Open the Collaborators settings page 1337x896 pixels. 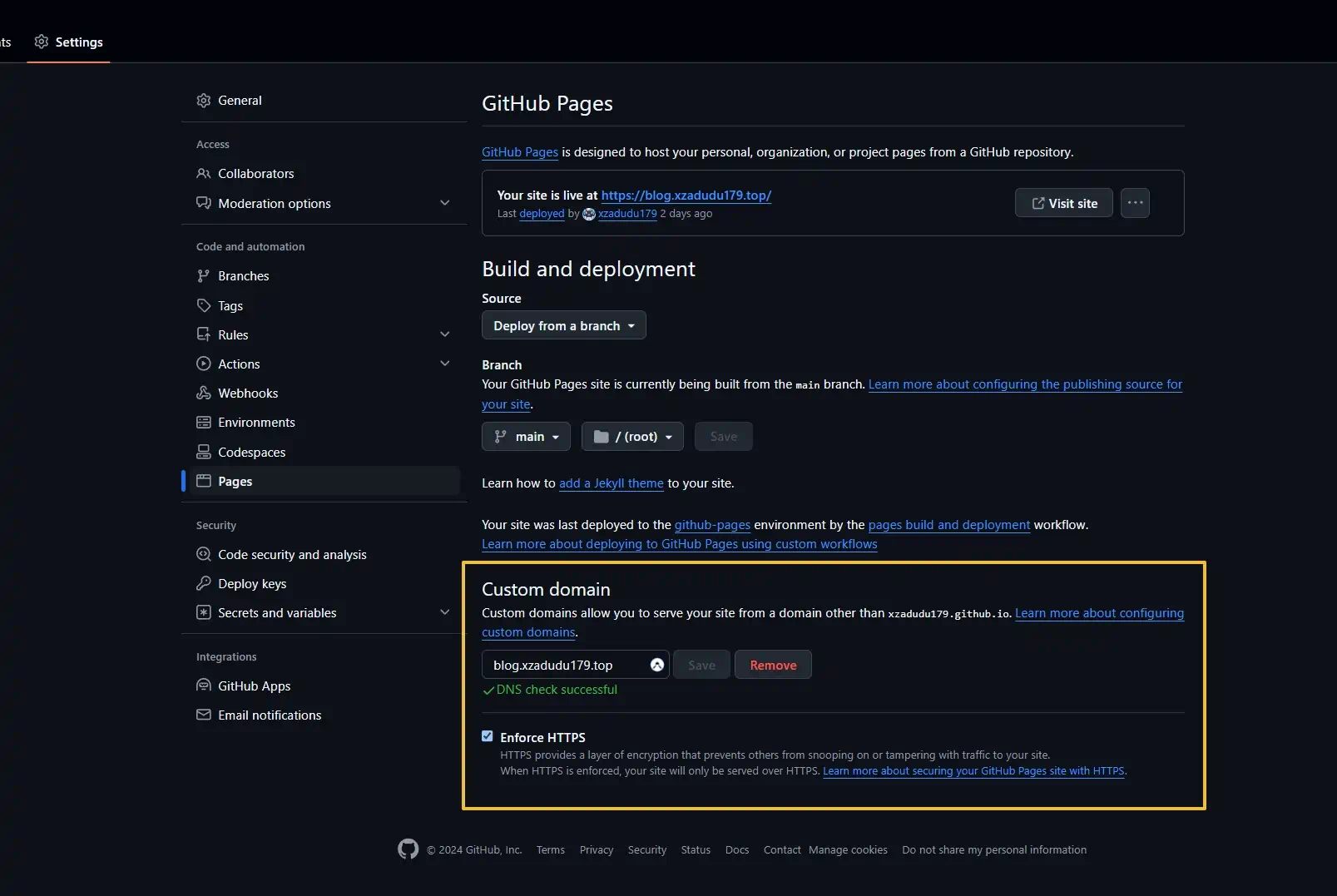(x=255, y=173)
